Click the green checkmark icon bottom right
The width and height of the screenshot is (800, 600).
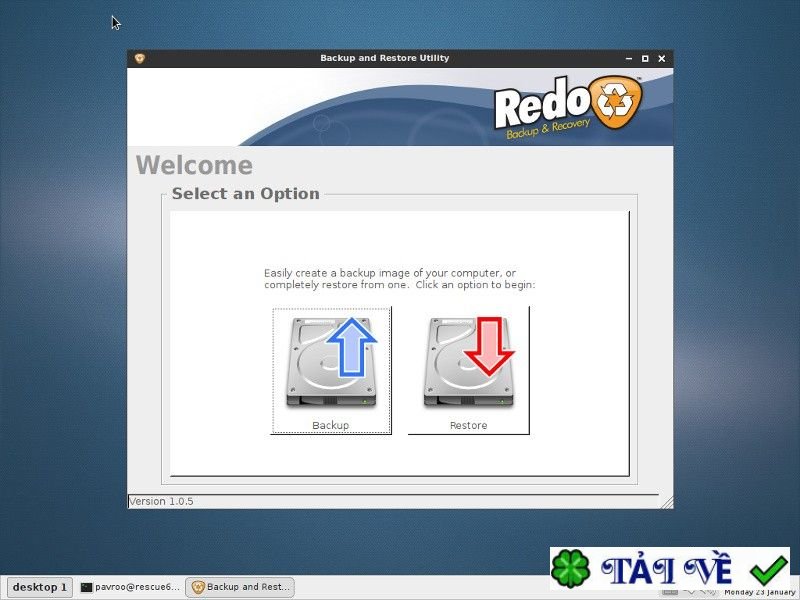tap(768, 569)
